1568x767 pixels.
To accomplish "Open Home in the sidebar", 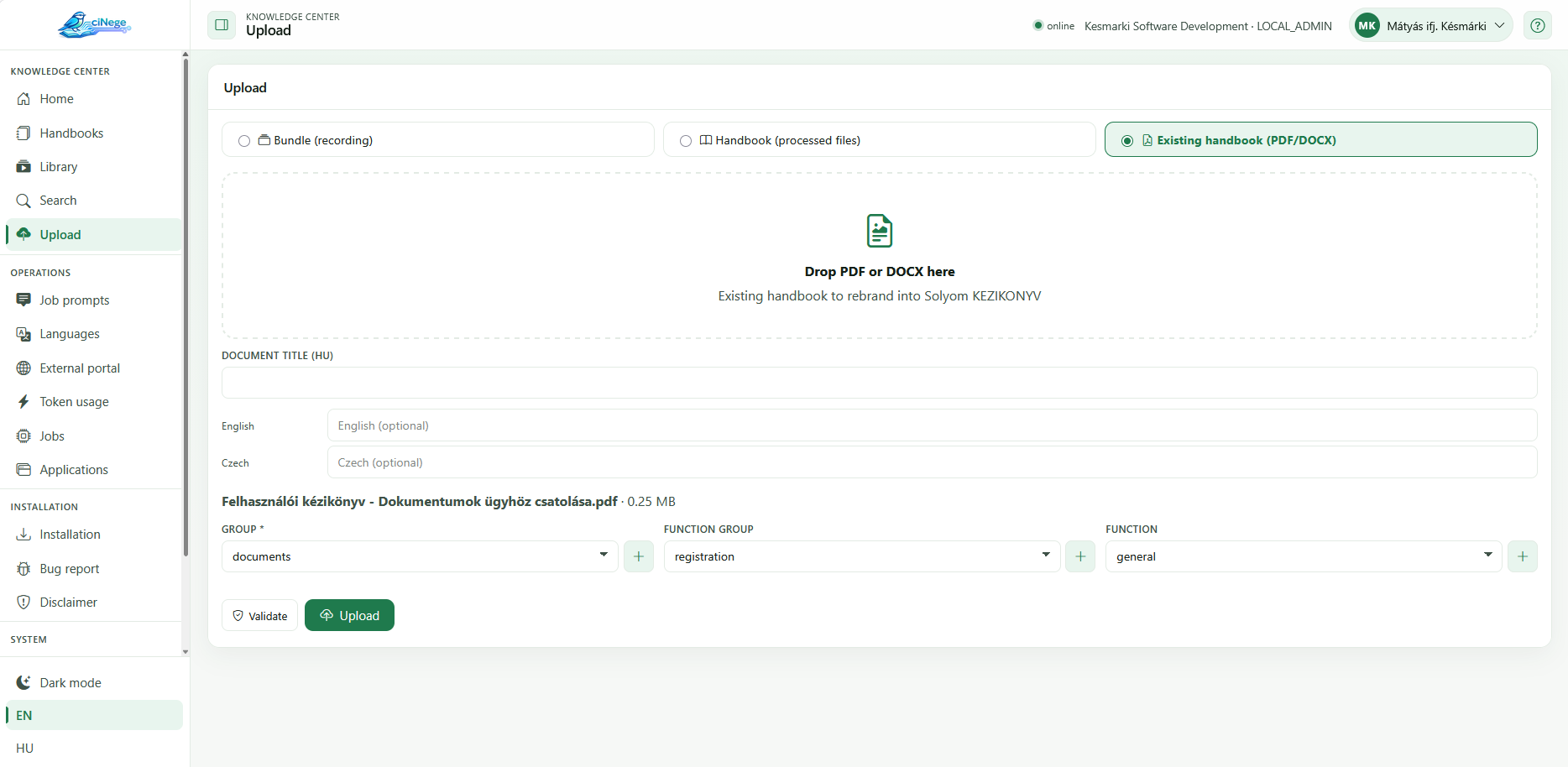I will click(94, 99).
